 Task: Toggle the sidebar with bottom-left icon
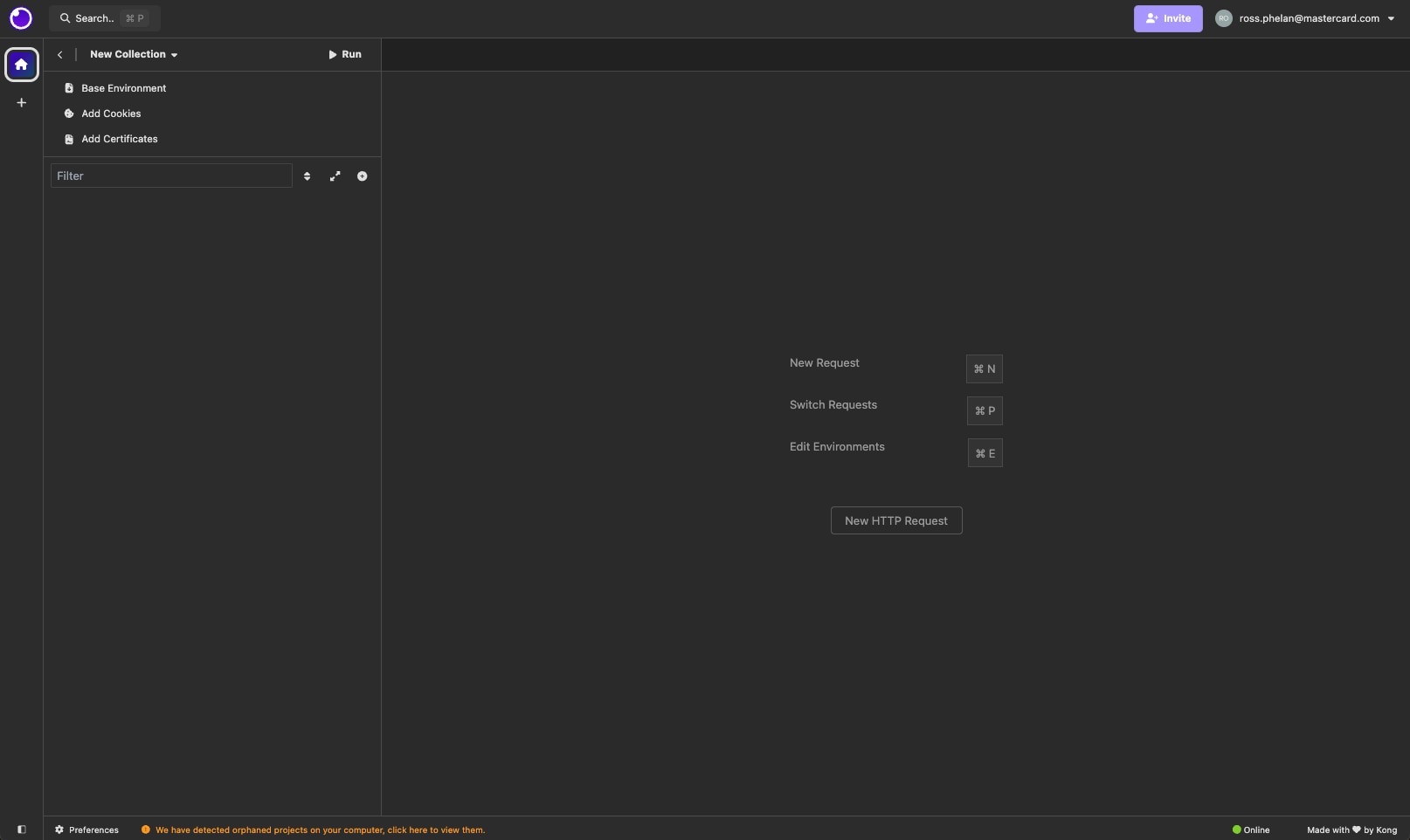pos(22,830)
